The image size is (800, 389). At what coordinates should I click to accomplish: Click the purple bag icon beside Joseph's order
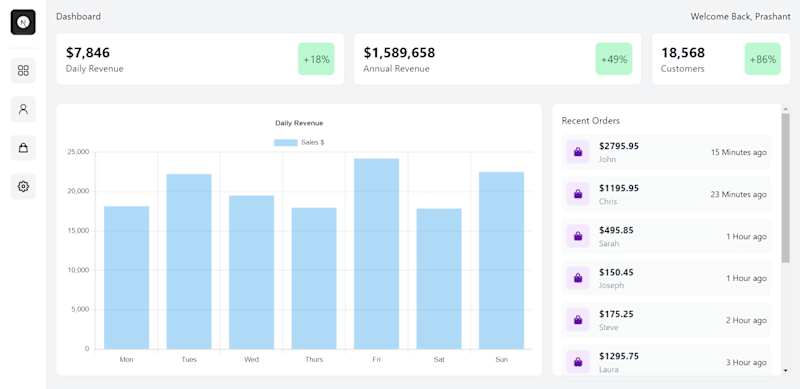click(x=578, y=278)
